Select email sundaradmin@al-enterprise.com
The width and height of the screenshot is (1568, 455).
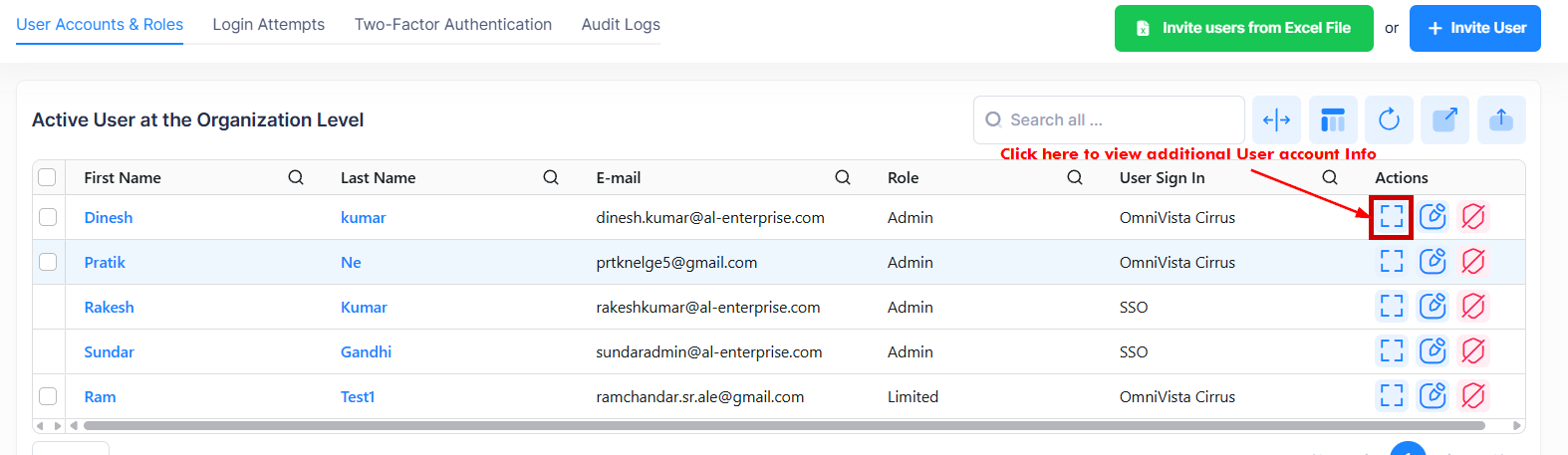pyautogui.click(x=709, y=351)
